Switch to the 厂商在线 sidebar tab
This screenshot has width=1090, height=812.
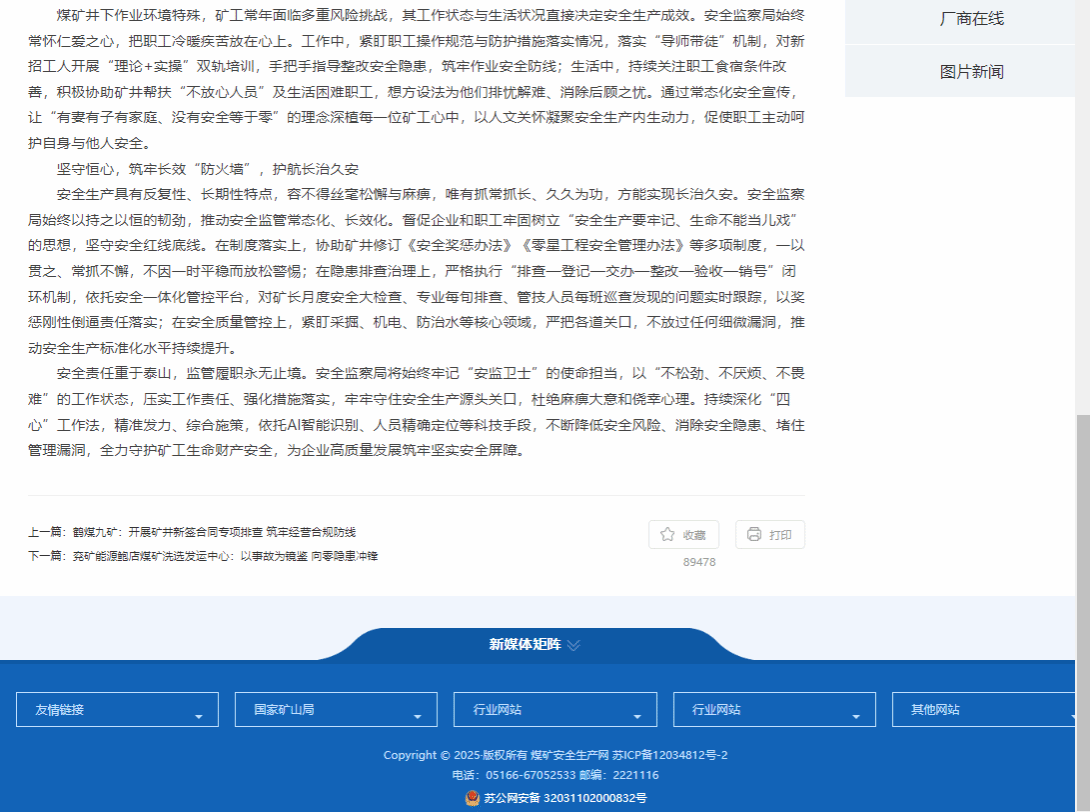pos(971,19)
